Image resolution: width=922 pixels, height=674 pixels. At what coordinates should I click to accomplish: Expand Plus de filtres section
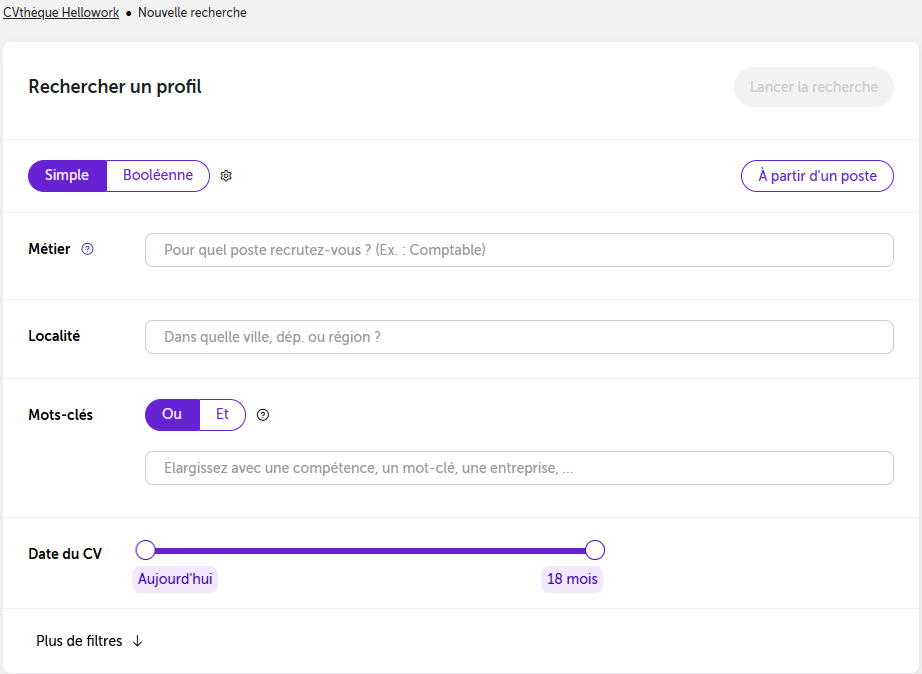point(89,641)
